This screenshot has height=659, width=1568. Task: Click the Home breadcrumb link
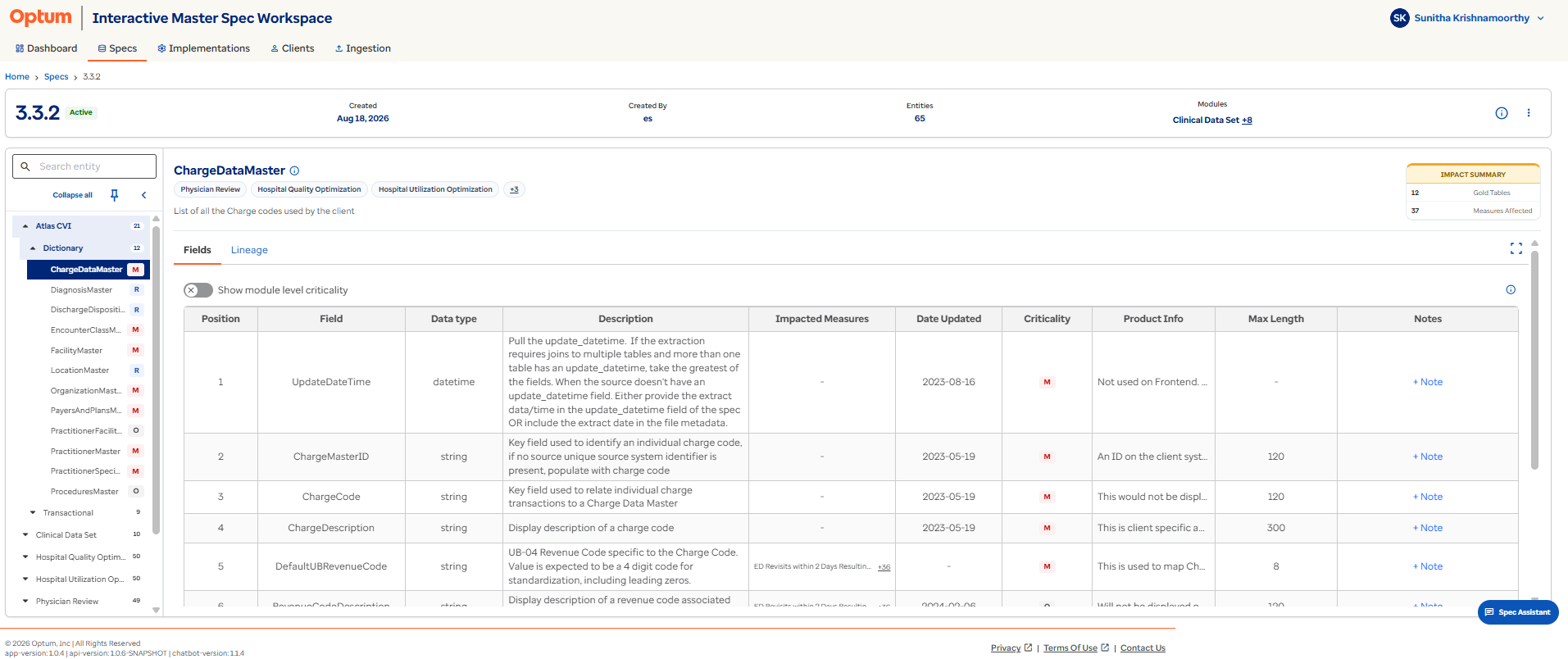click(17, 77)
